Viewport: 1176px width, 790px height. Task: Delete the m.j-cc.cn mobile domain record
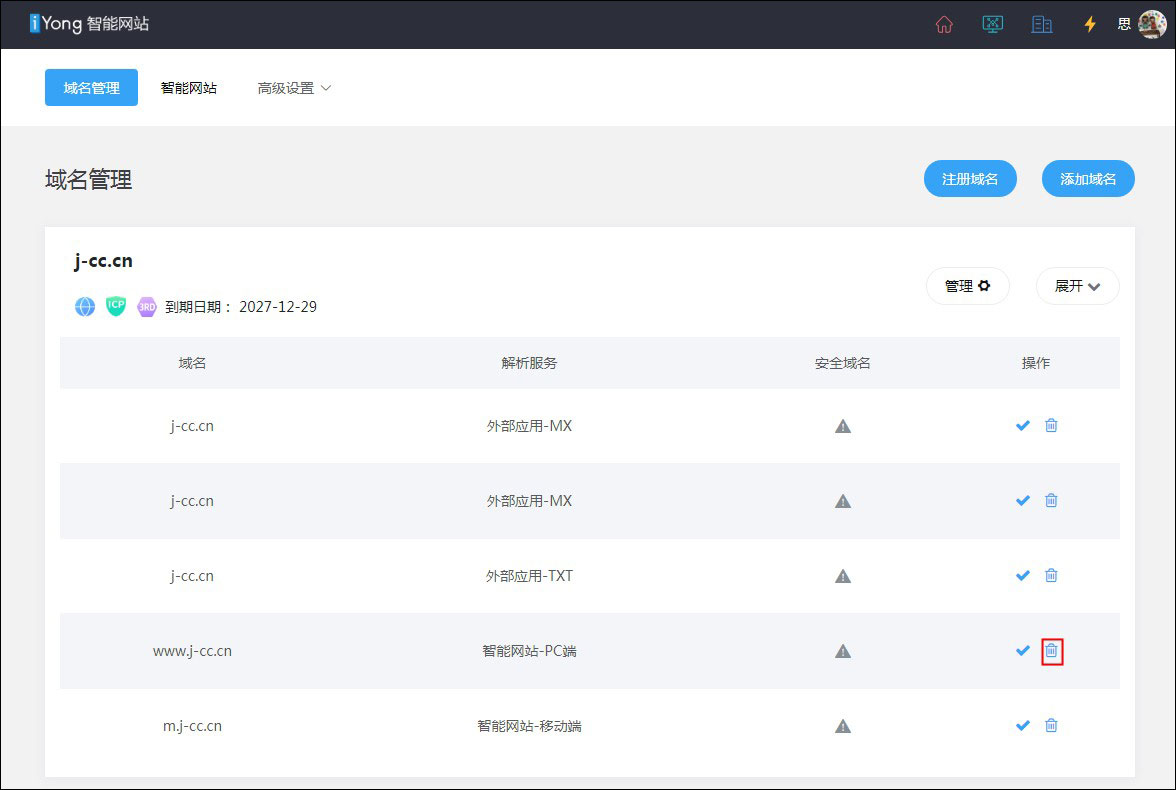tap(1051, 726)
